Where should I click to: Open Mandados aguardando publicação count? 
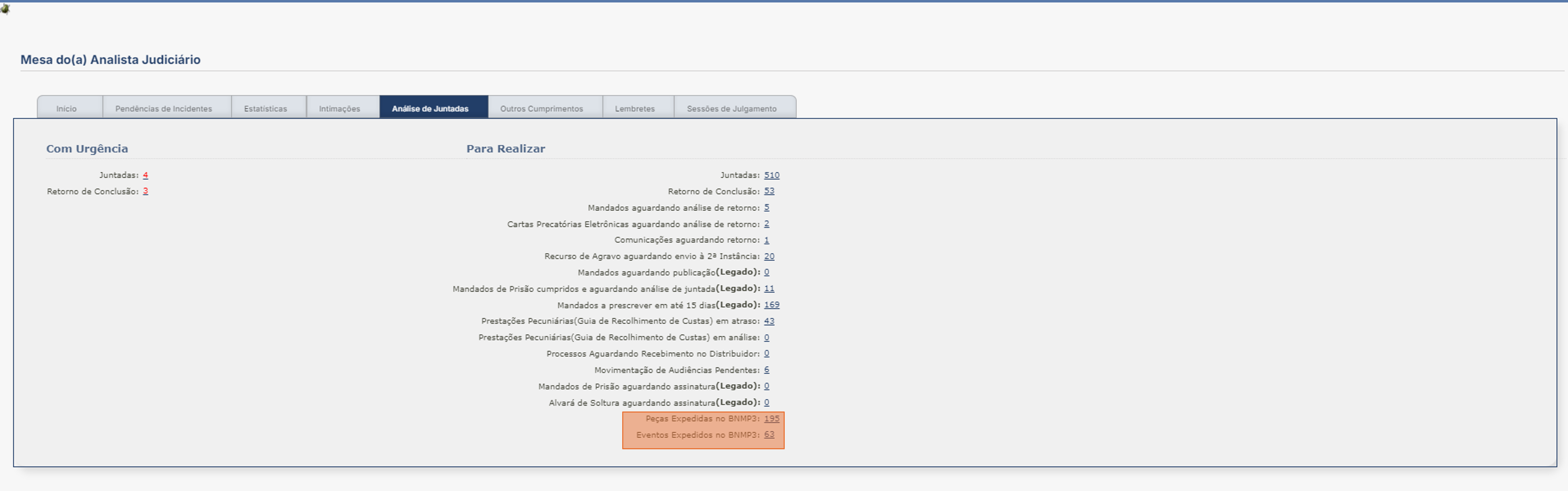point(766,272)
